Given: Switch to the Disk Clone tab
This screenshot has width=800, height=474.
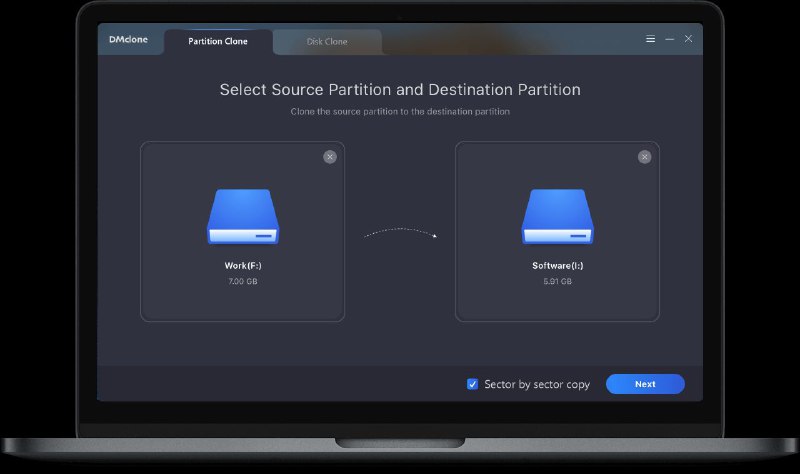Looking at the screenshot, I should (327, 42).
